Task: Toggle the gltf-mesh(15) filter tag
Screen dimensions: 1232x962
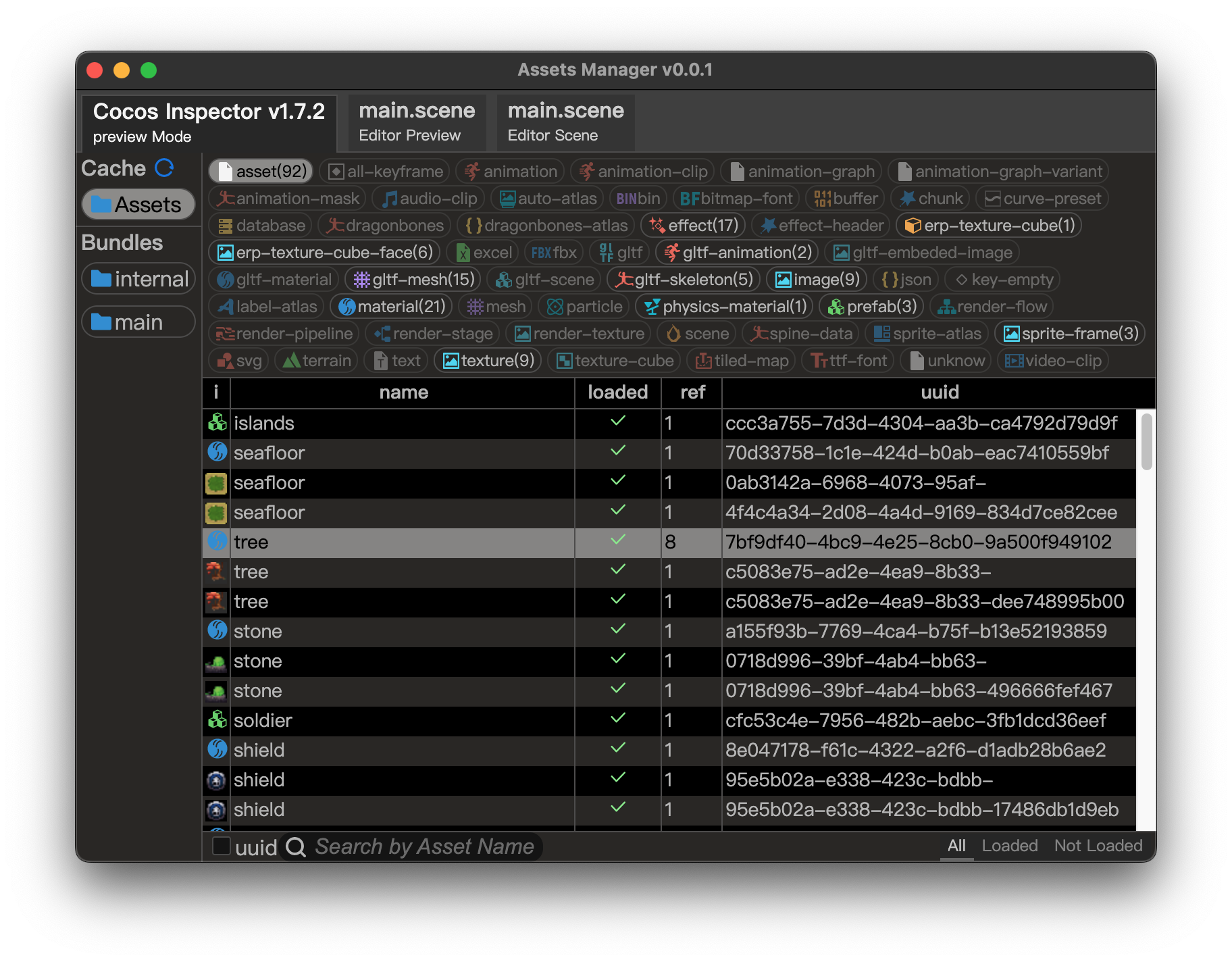Action: pos(413,280)
